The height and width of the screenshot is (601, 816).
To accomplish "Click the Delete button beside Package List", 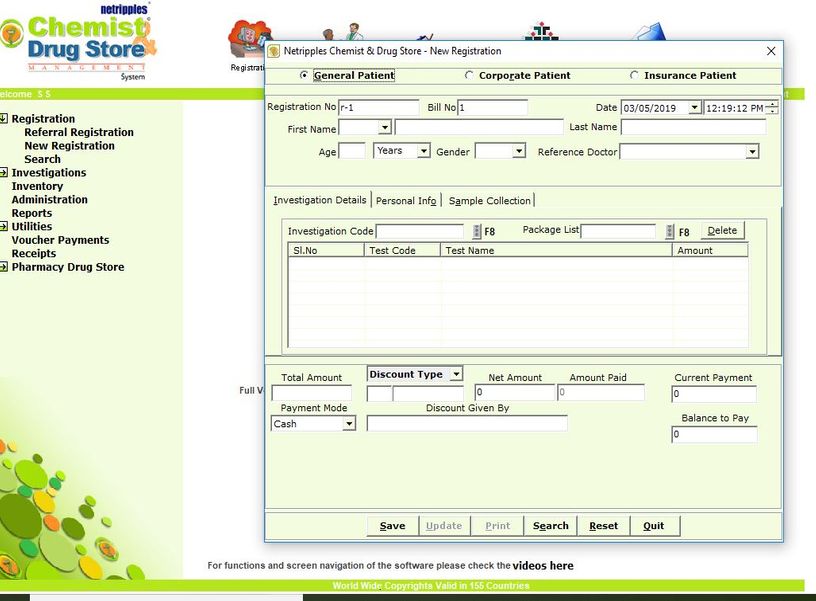I will click(722, 231).
